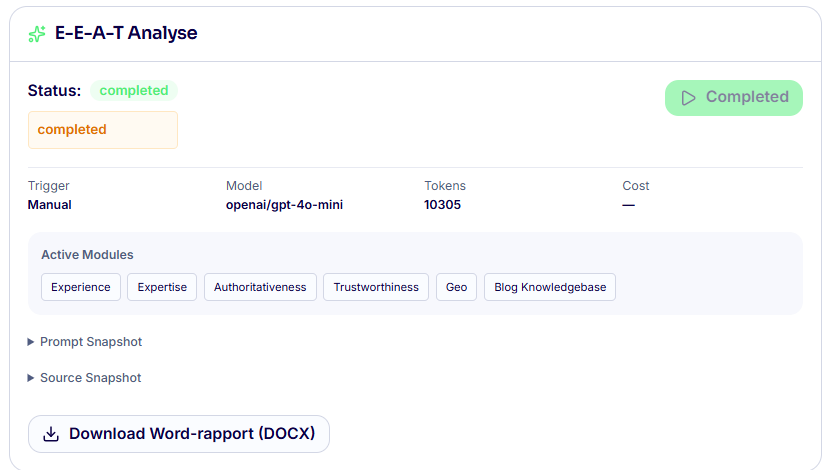Expand the Prompt Snapshot section
The height and width of the screenshot is (470, 832).
pyautogui.click(x=85, y=342)
